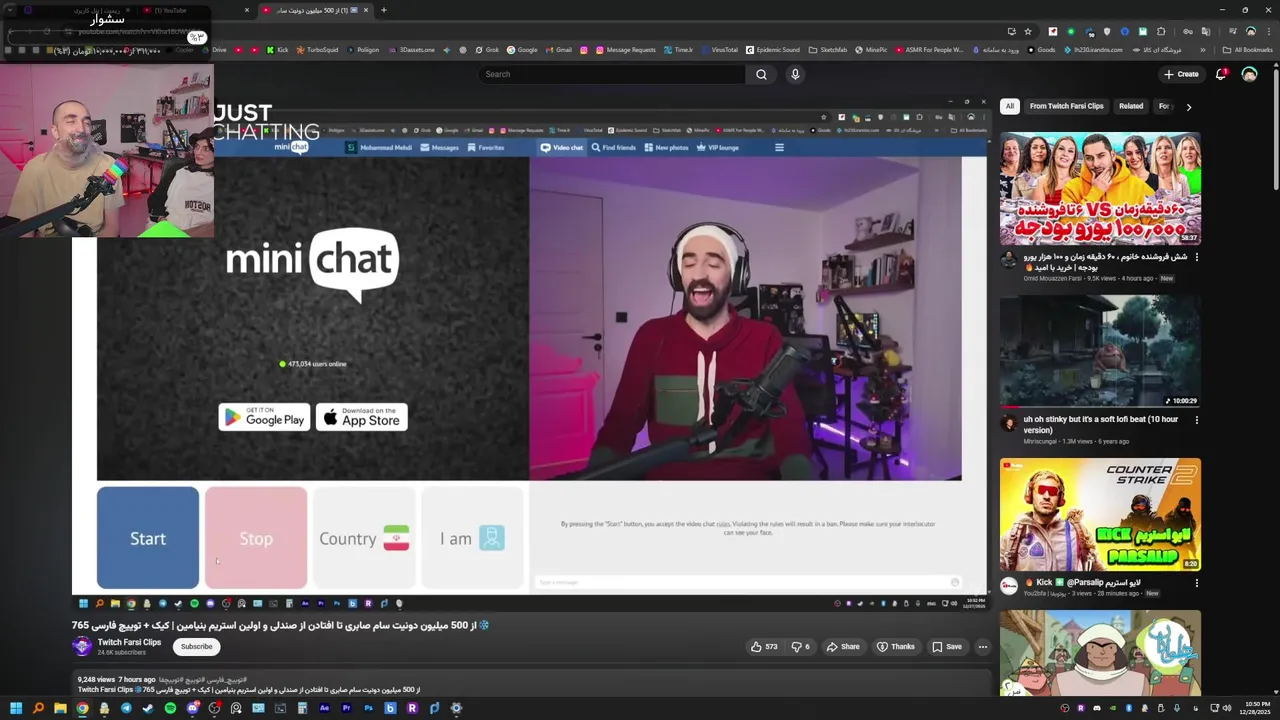Expand the All Bookmarks folder
1280x720 pixels.
(1248, 49)
